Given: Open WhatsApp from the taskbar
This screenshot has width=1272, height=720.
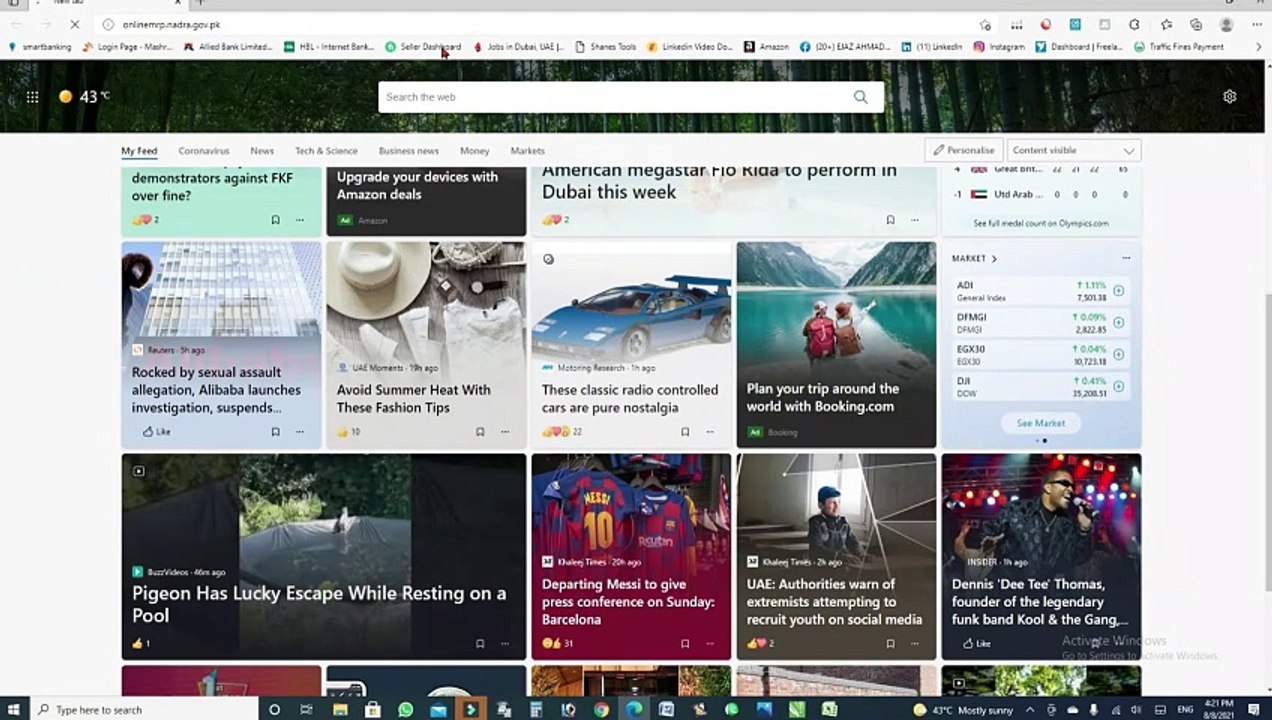Looking at the screenshot, I should [x=405, y=709].
